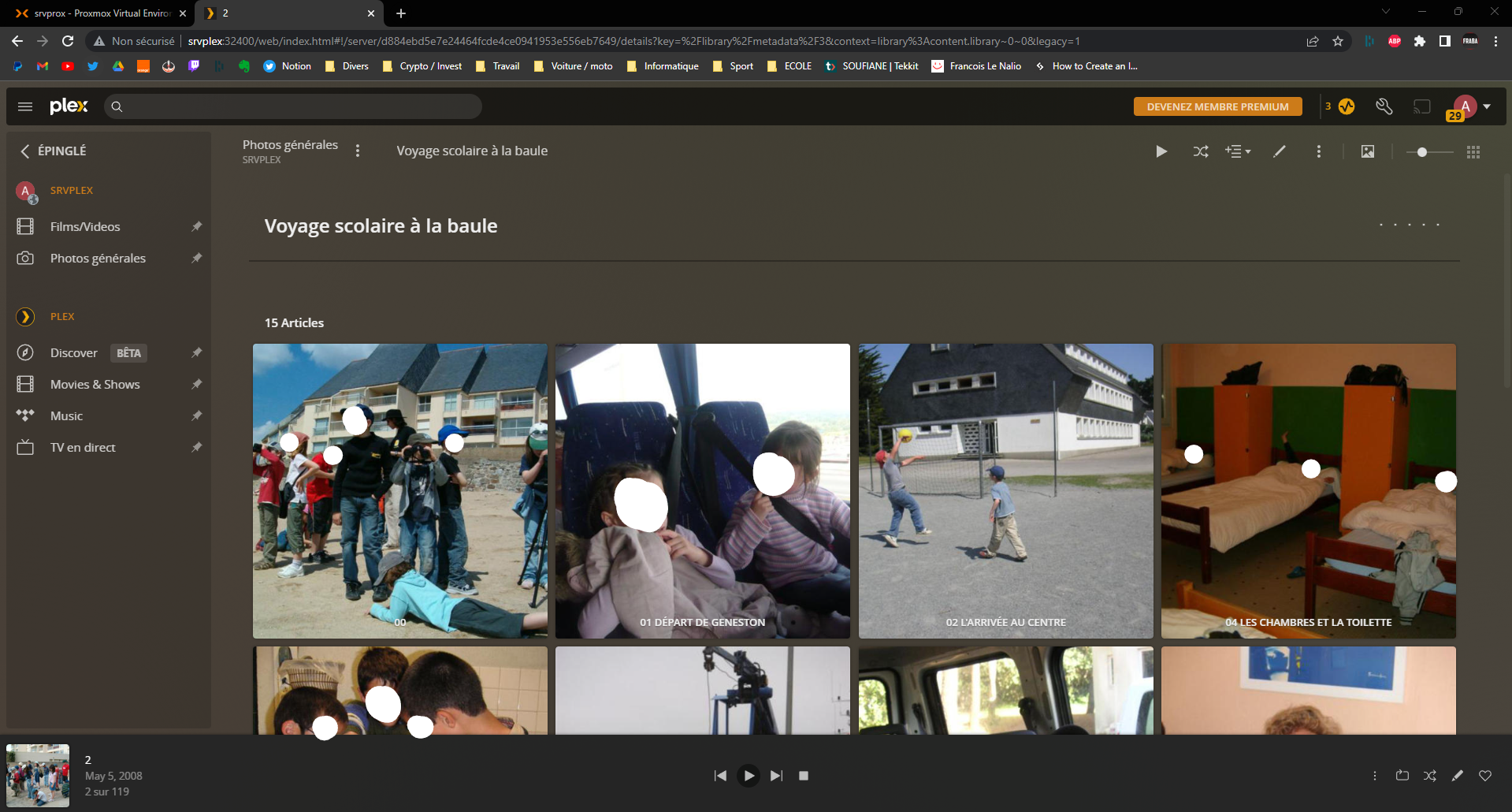The image size is (1512, 812).
Task: Open Photos générales library in sidebar
Action: coord(98,258)
